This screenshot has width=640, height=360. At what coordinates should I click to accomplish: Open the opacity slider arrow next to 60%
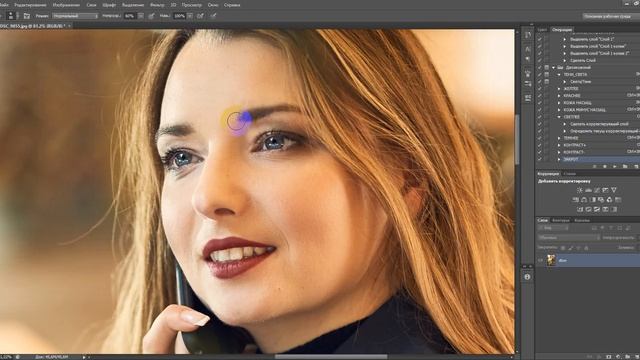pos(141,16)
